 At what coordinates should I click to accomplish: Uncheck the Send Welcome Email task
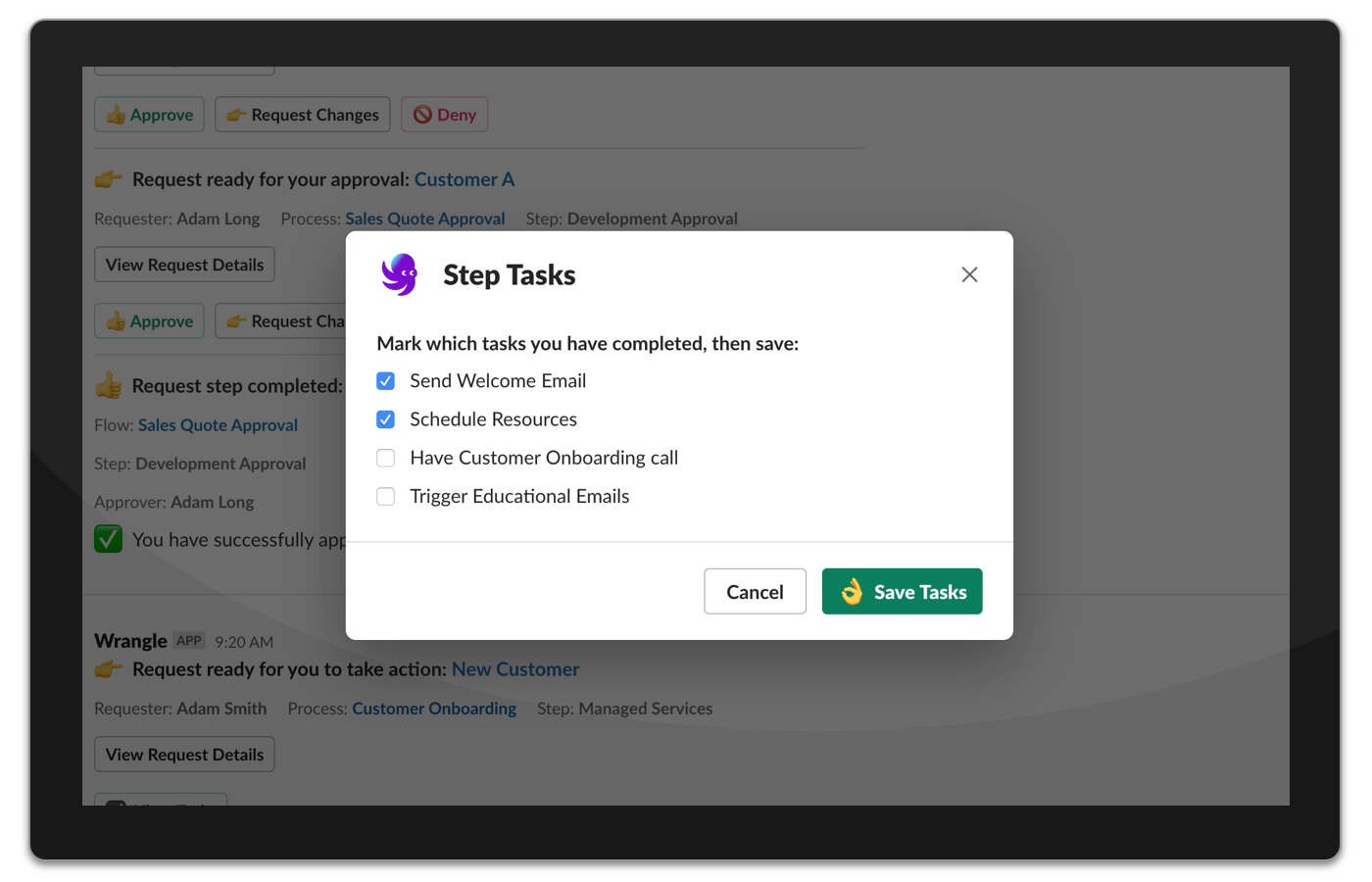(x=386, y=381)
